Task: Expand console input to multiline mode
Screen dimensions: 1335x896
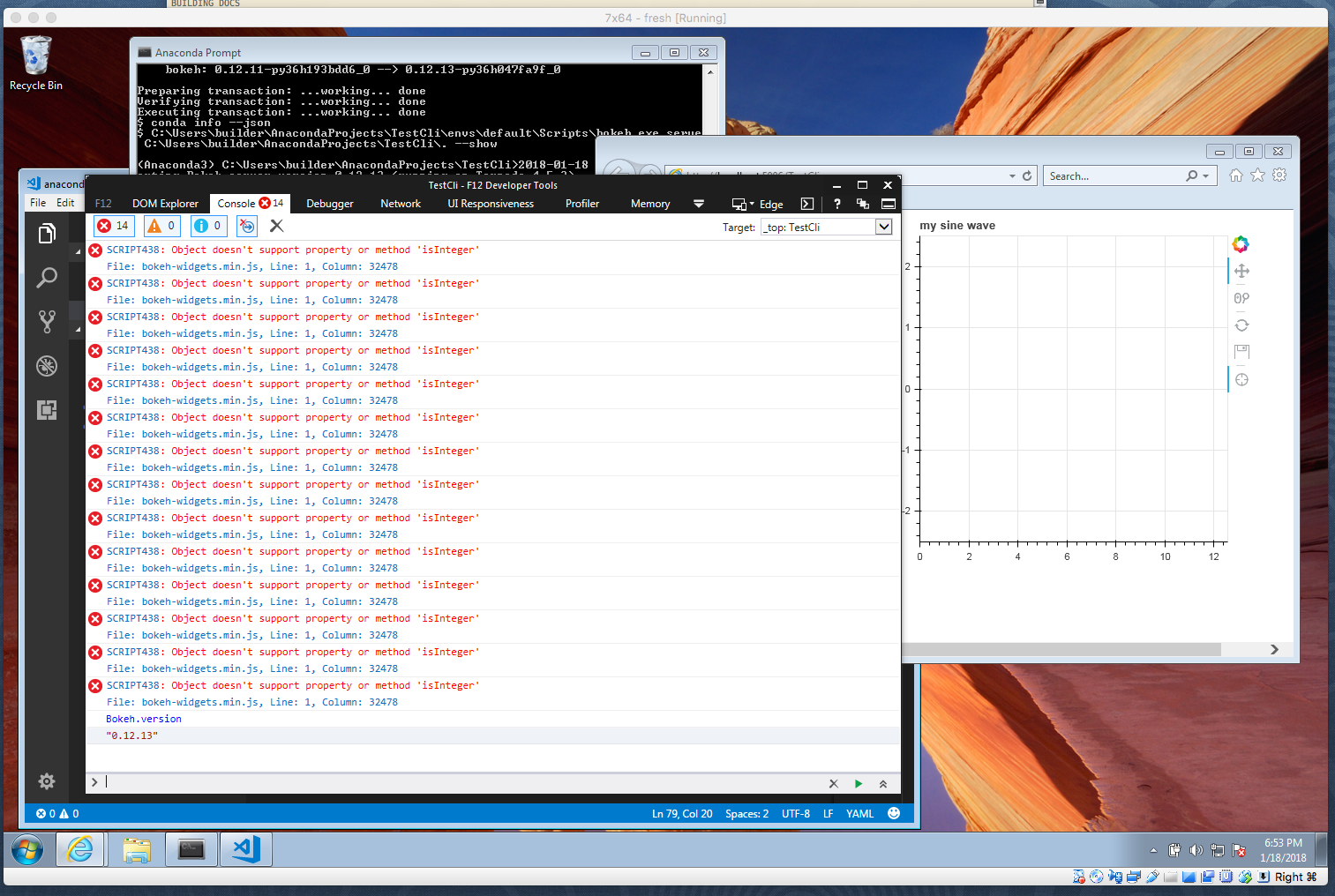Action: 882,783
